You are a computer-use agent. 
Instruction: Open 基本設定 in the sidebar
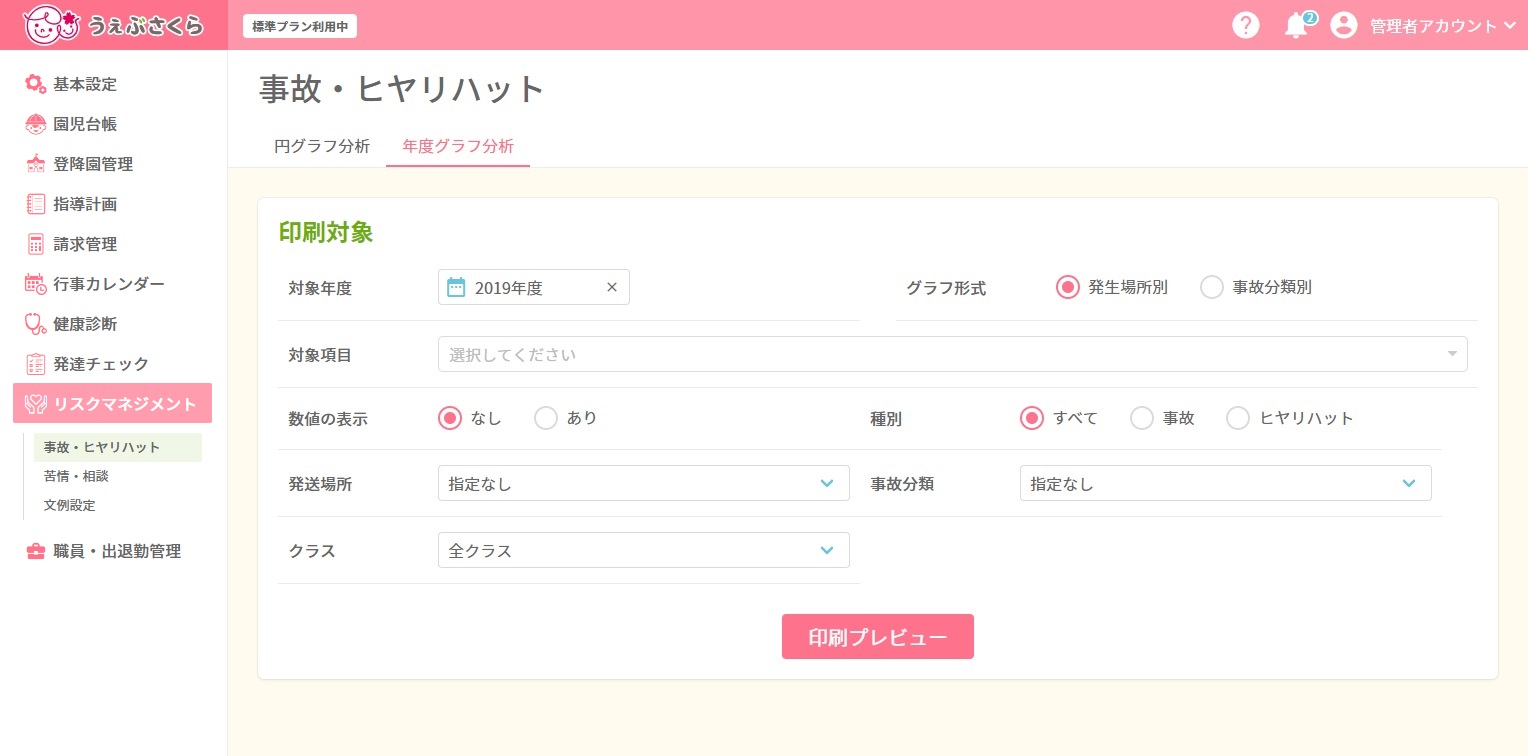(85, 84)
